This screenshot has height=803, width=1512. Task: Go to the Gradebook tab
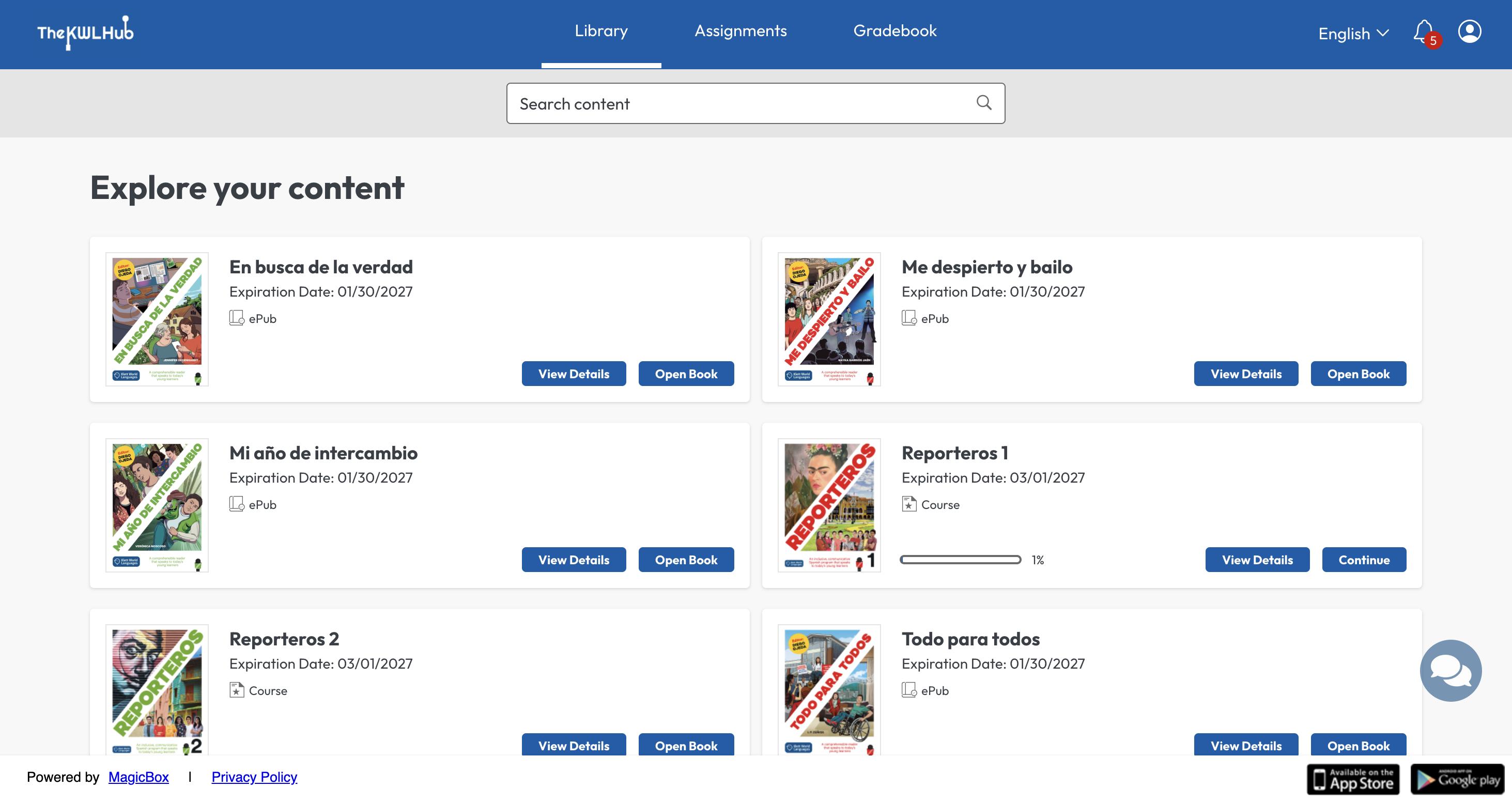[894, 31]
